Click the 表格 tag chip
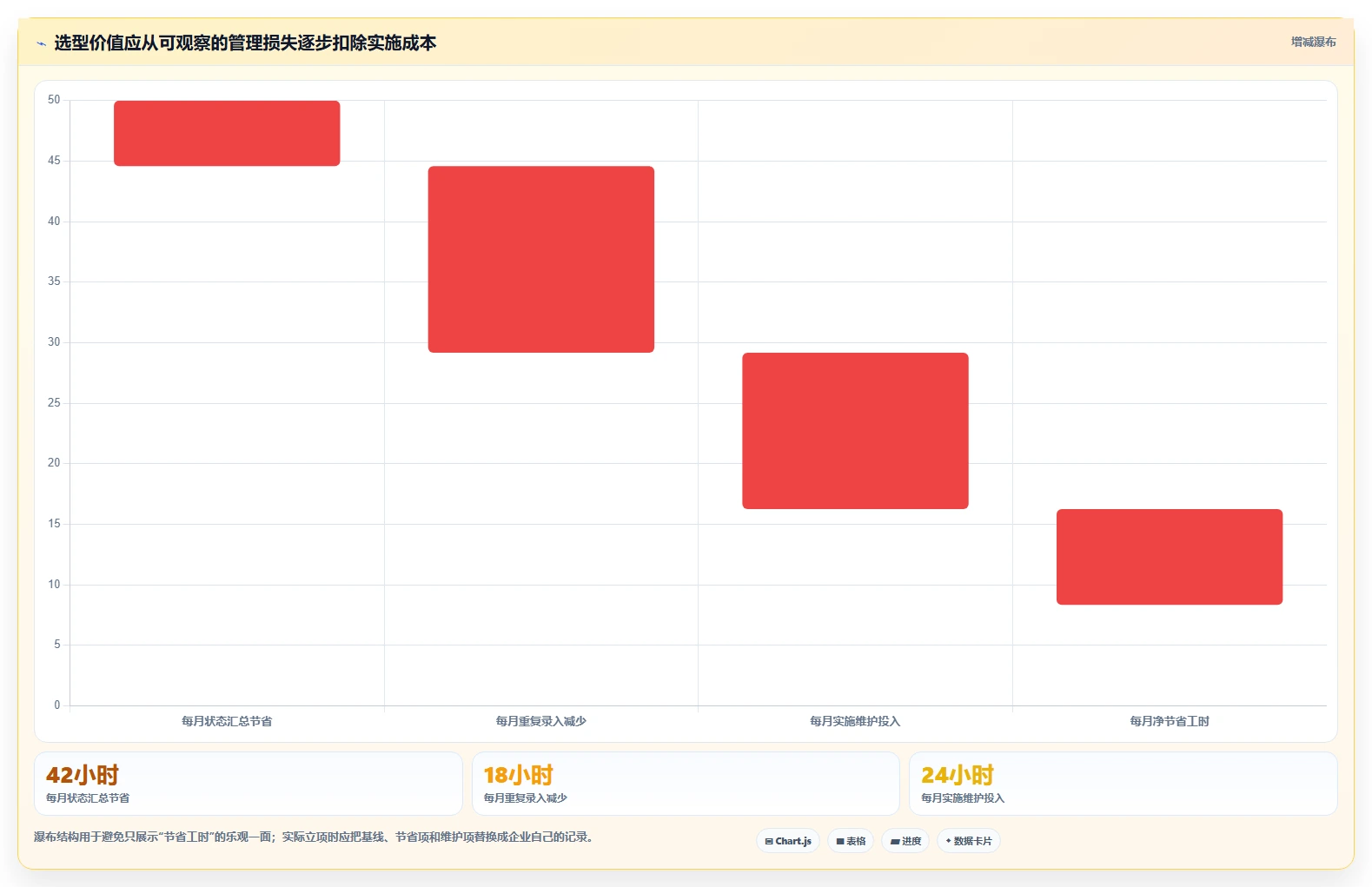This screenshot has width=1372, height=887. (x=851, y=841)
